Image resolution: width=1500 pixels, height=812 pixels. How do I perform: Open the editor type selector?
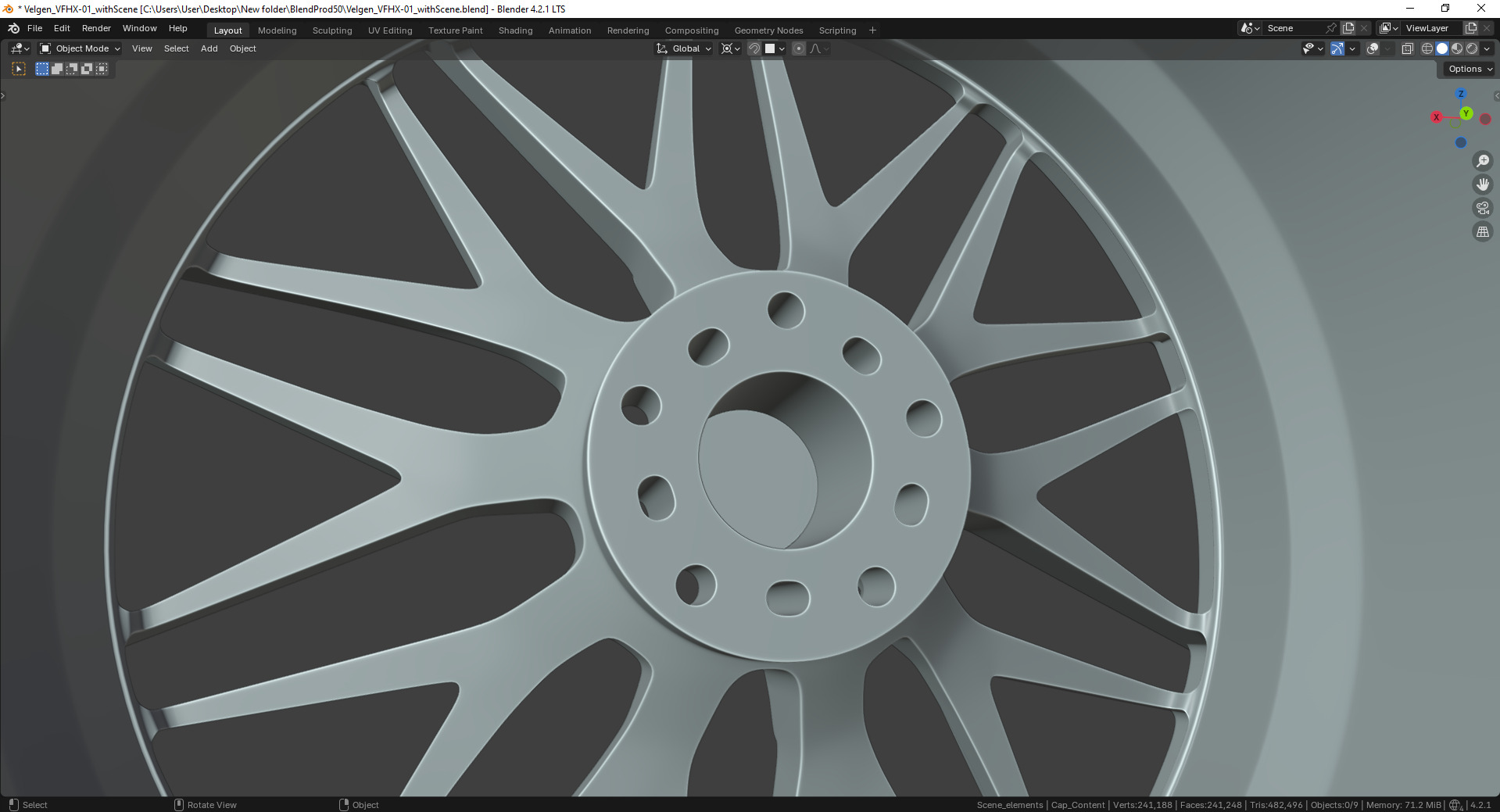pyautogui.click(x=20, y=48)
